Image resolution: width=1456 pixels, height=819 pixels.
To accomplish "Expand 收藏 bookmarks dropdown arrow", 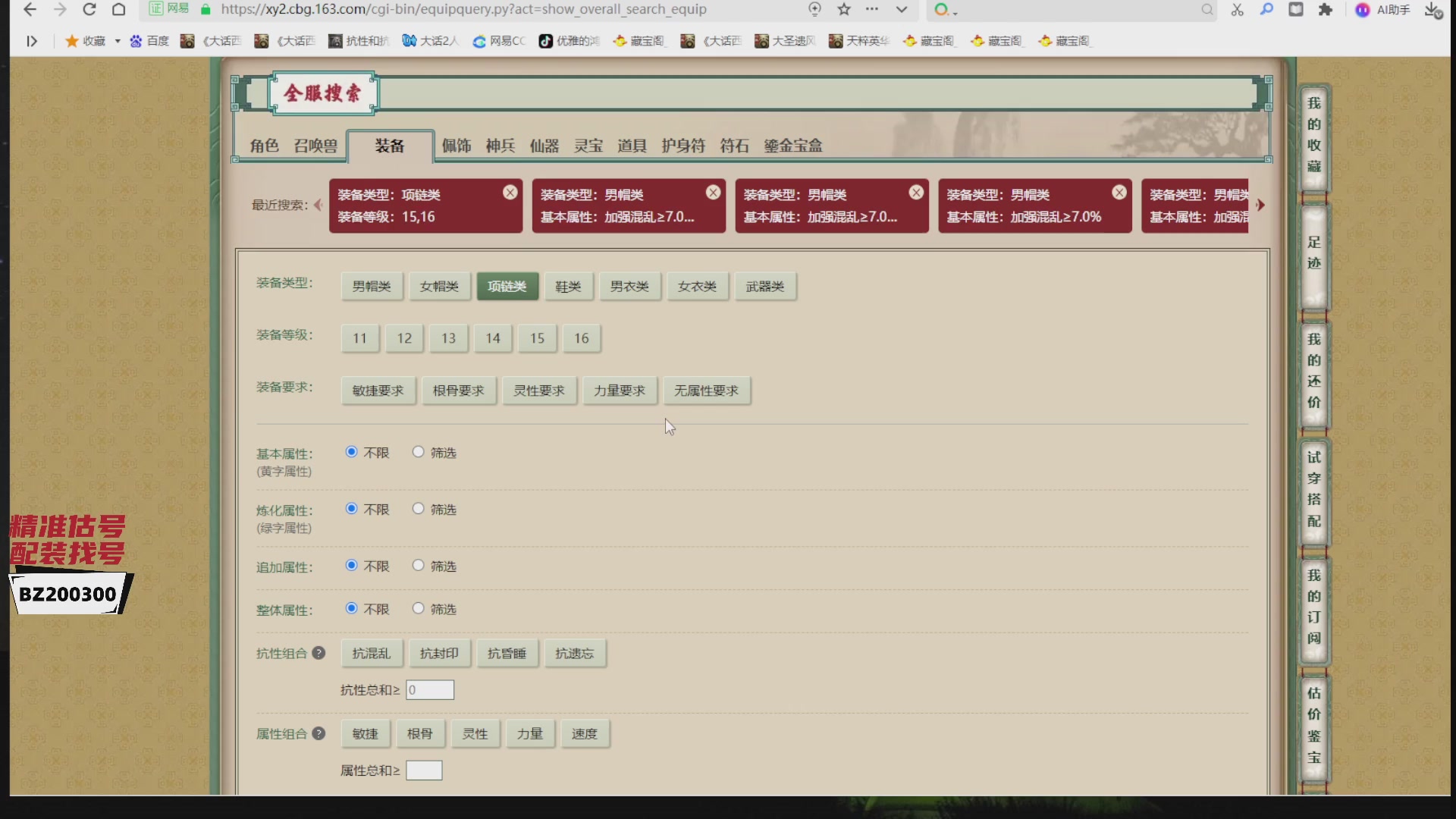I will pyautogui.click(x=118, y=41).
